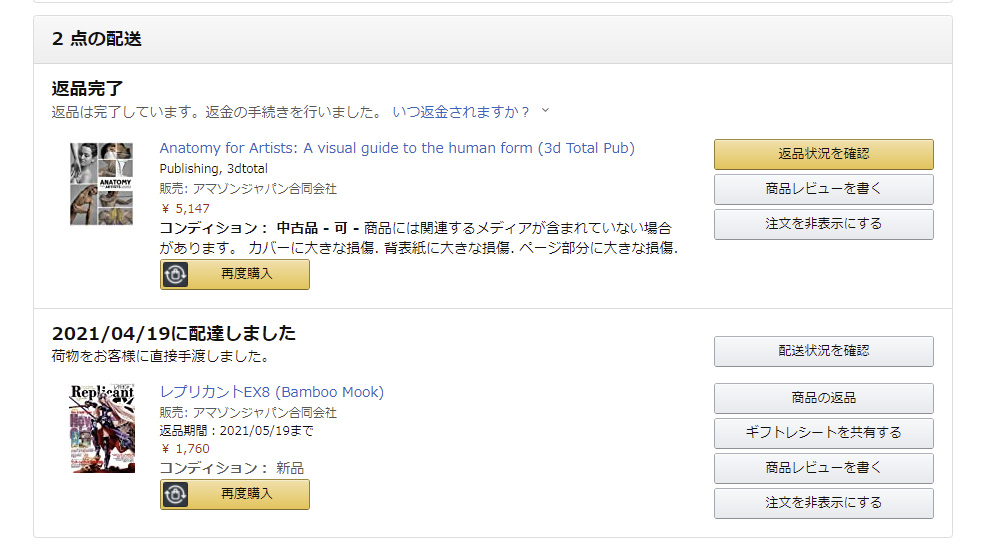Click the buy-again cart icon for レプリカントEX8
The height and width of the screenshot is (553, 981).
(176, 494)
